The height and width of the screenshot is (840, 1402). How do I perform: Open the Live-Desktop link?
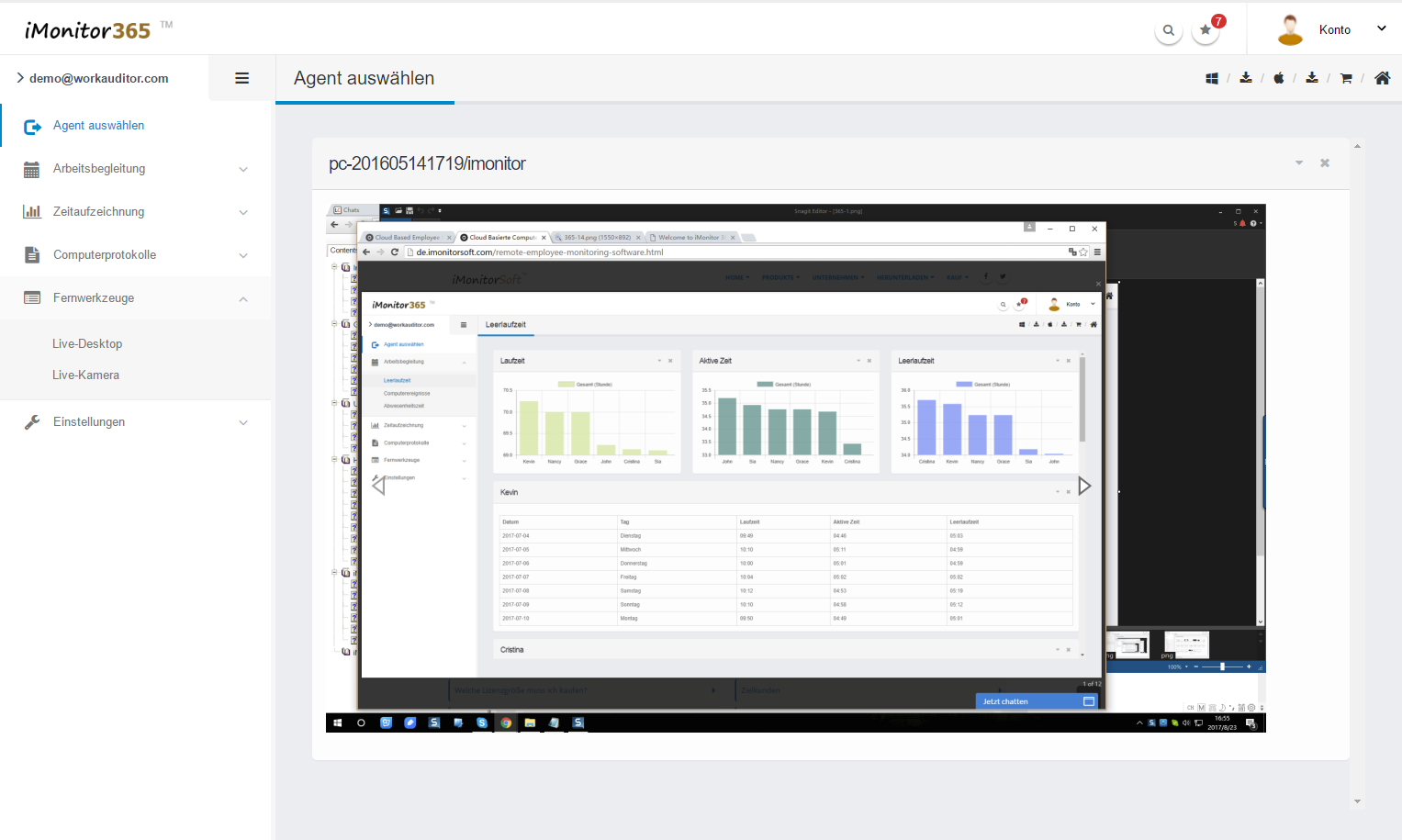point(87,344)
